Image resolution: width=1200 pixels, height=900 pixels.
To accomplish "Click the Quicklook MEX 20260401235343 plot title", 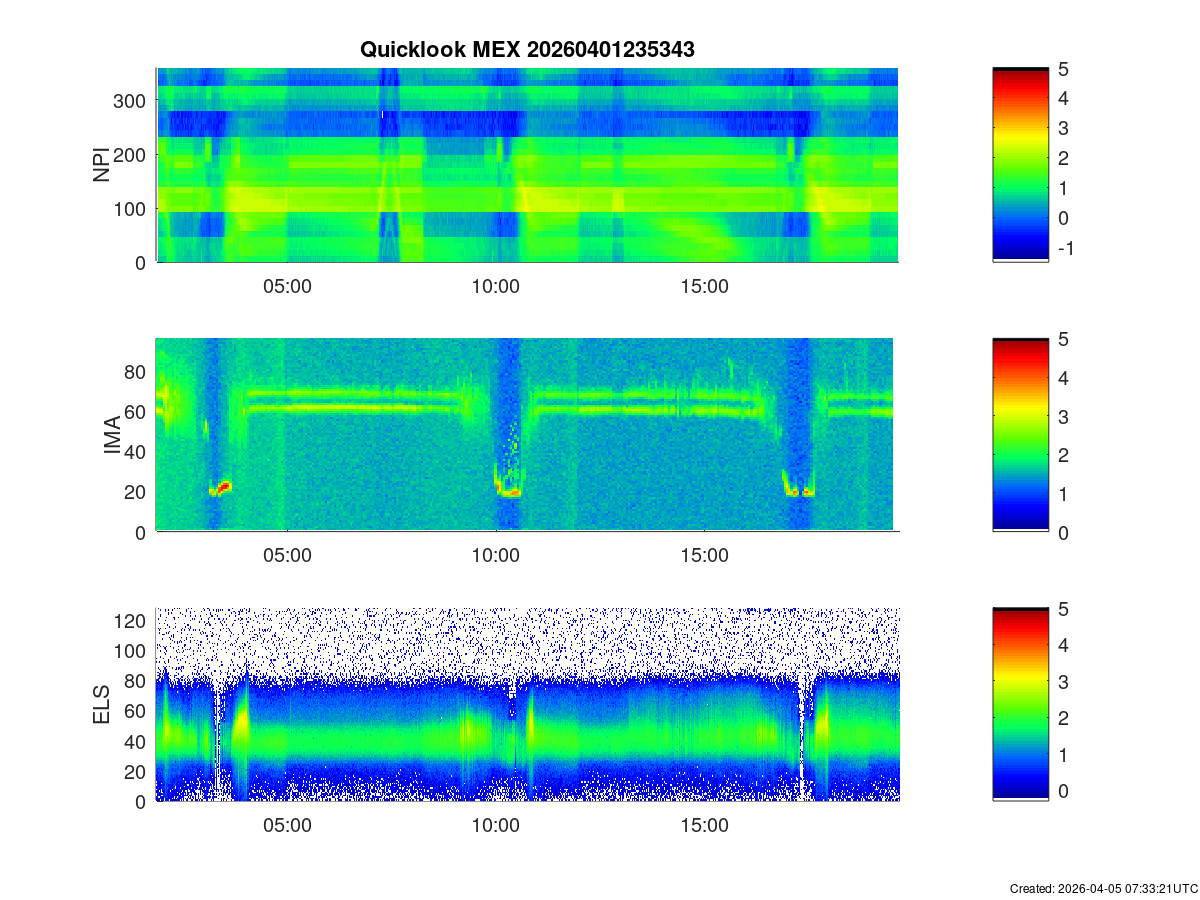I will coord(527,49).
